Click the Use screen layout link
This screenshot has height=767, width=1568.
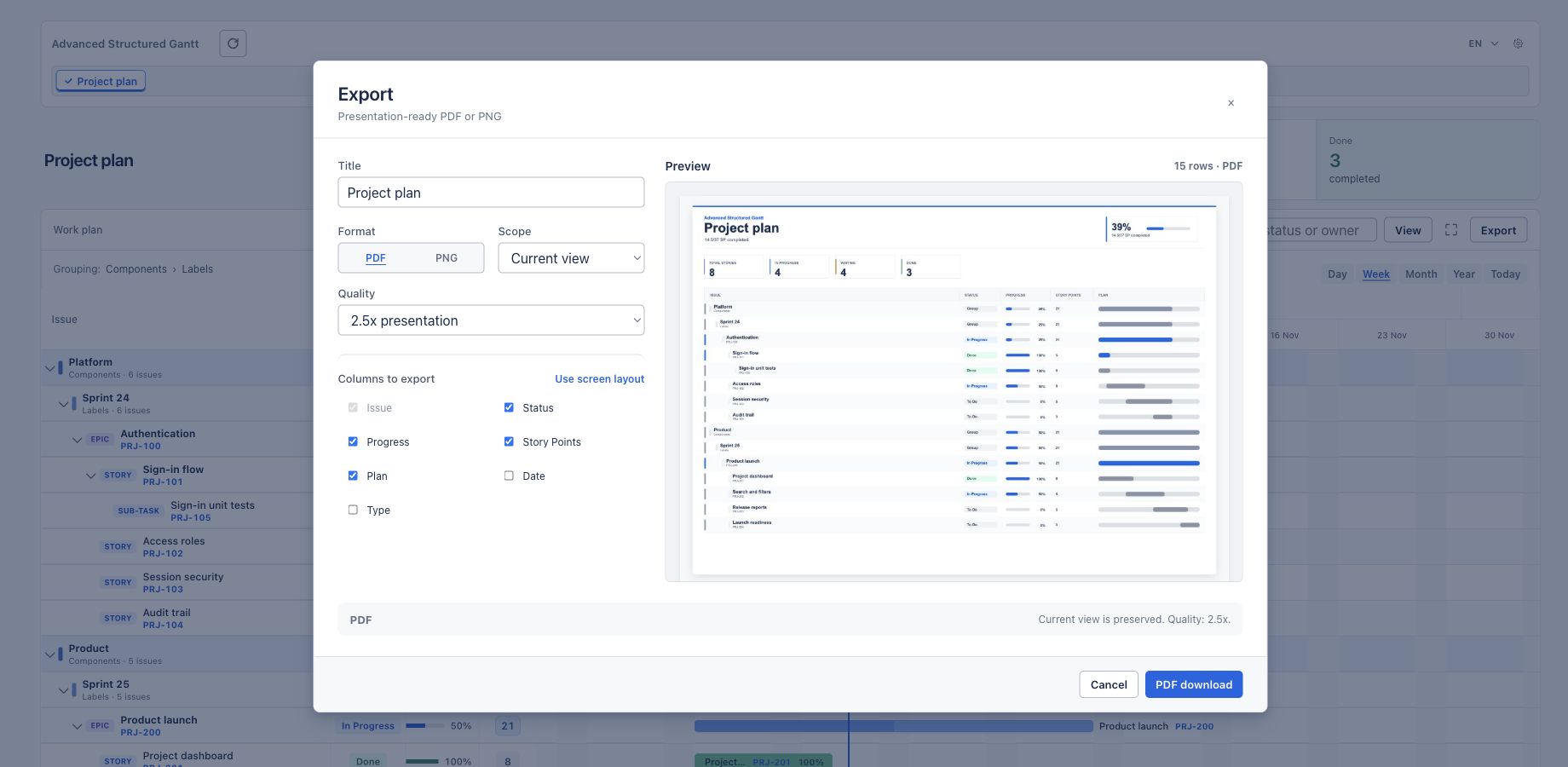[599, 379]
